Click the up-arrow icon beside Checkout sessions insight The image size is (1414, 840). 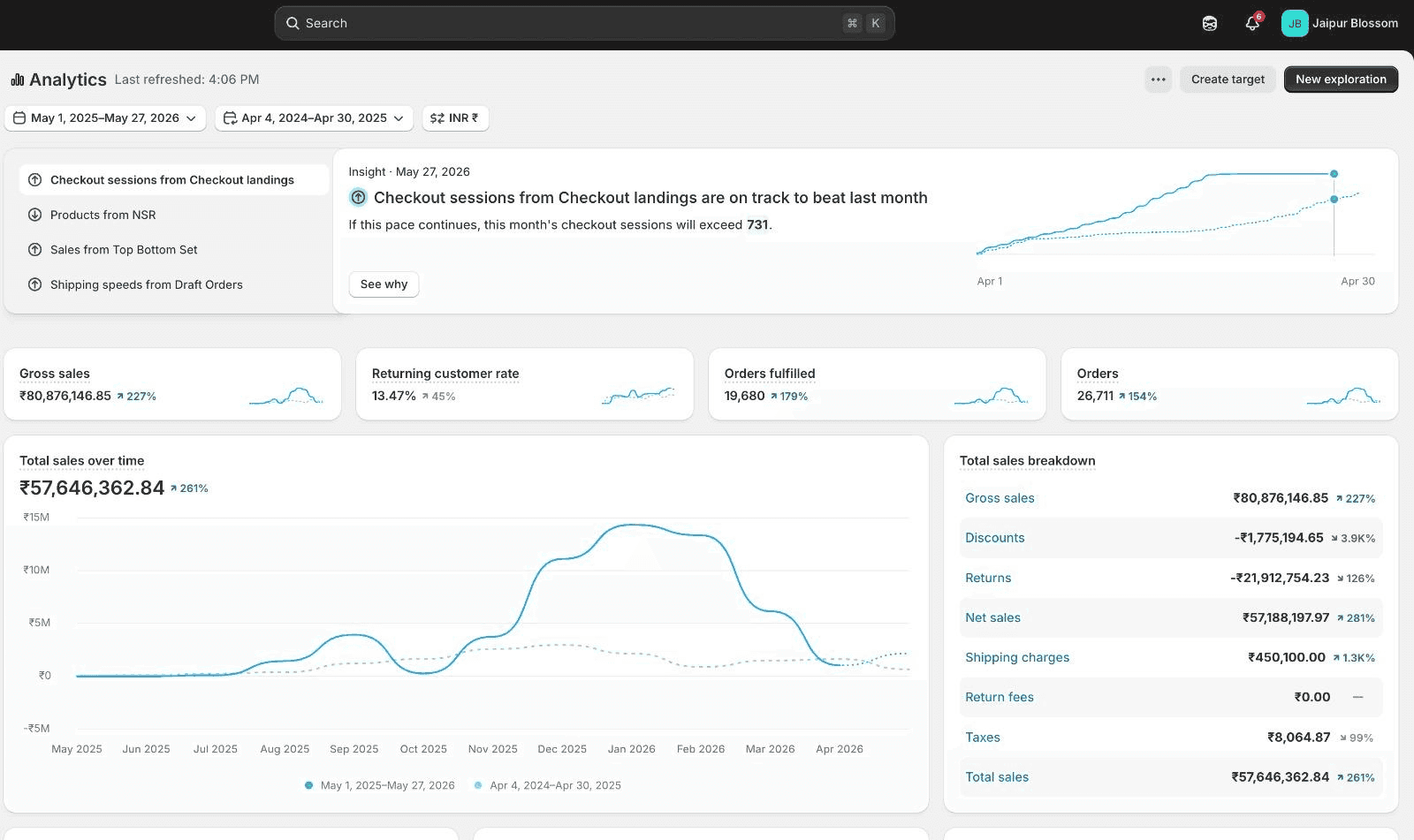click(x=35, y=180)
